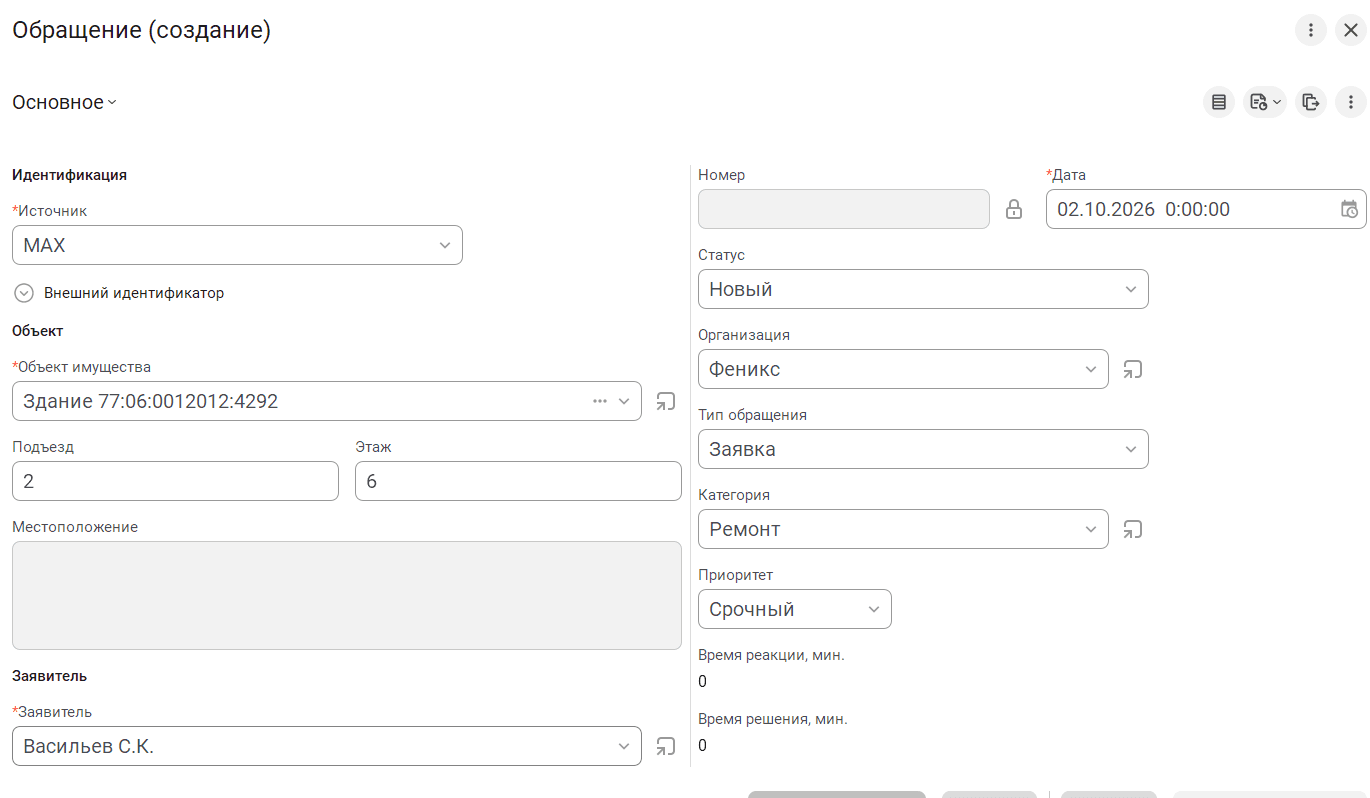The width and height of the screenshot is (1370, 798).
Task: Close the Обращение (создание) form
Action: (x=1351, y=30)
